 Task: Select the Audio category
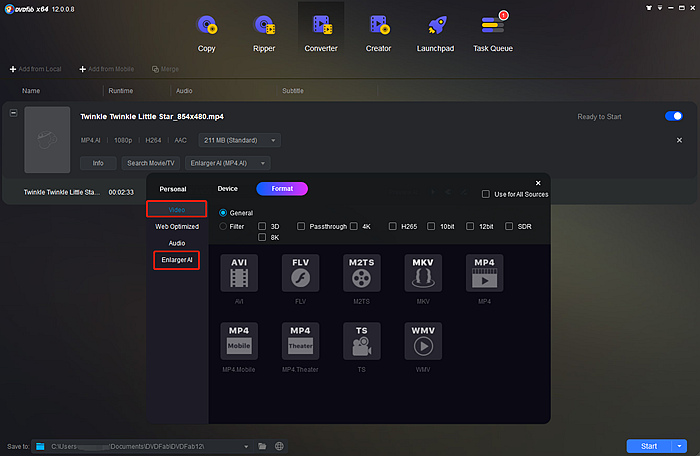(x=177, y=243)
